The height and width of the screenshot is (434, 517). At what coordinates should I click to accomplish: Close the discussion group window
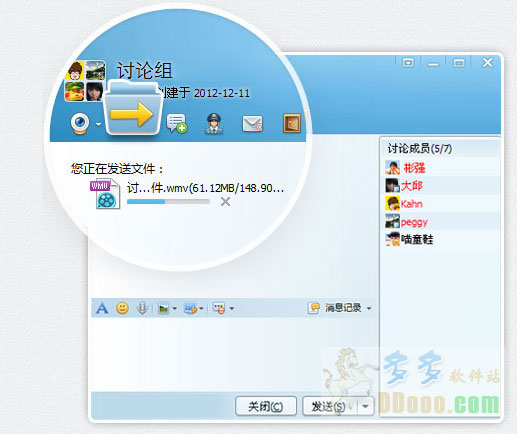(x=487, y=62)
